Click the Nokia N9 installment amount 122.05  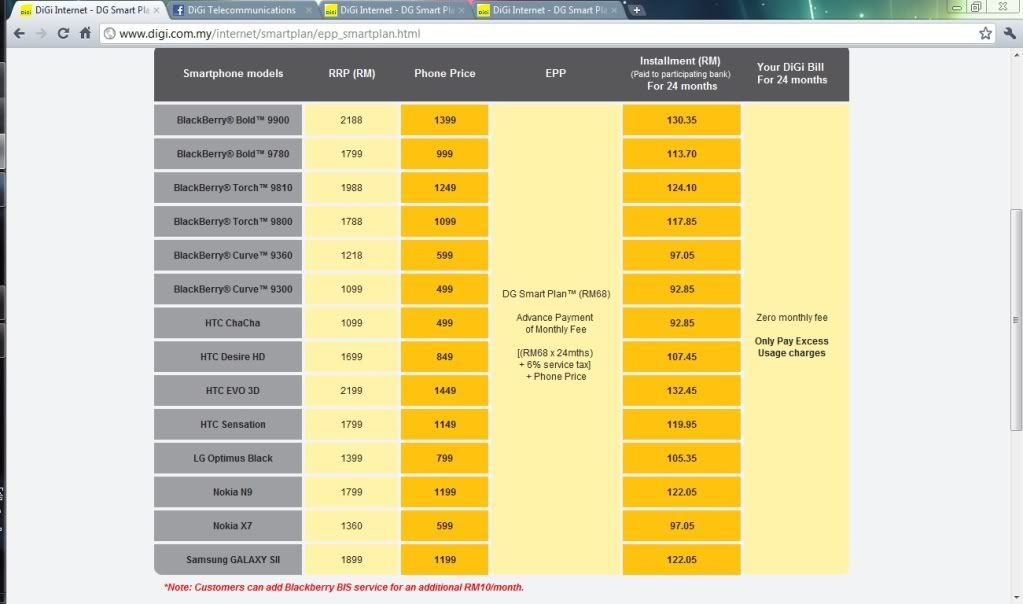(x=681, y=492)
